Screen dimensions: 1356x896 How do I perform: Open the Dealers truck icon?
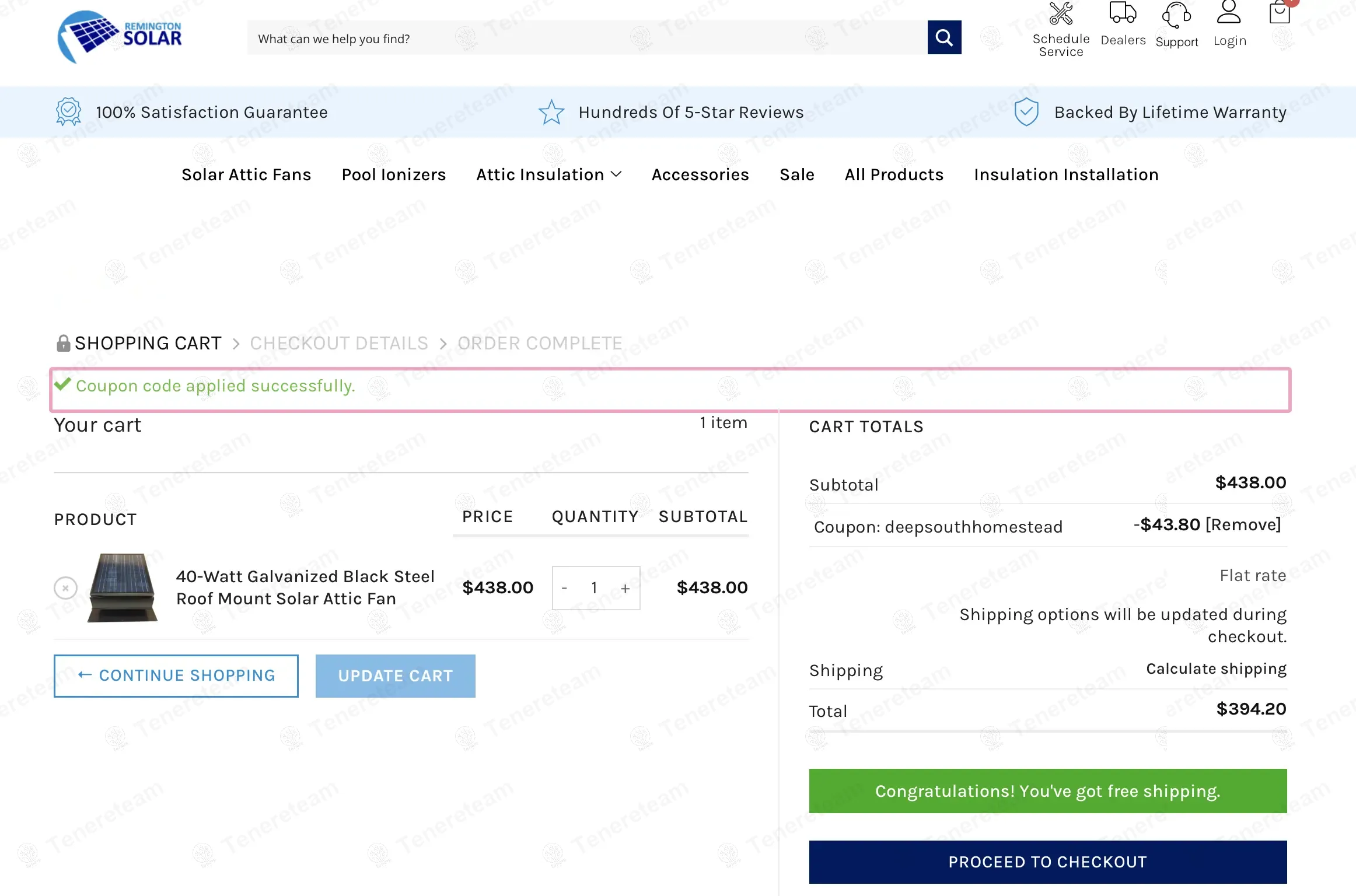1123,13
